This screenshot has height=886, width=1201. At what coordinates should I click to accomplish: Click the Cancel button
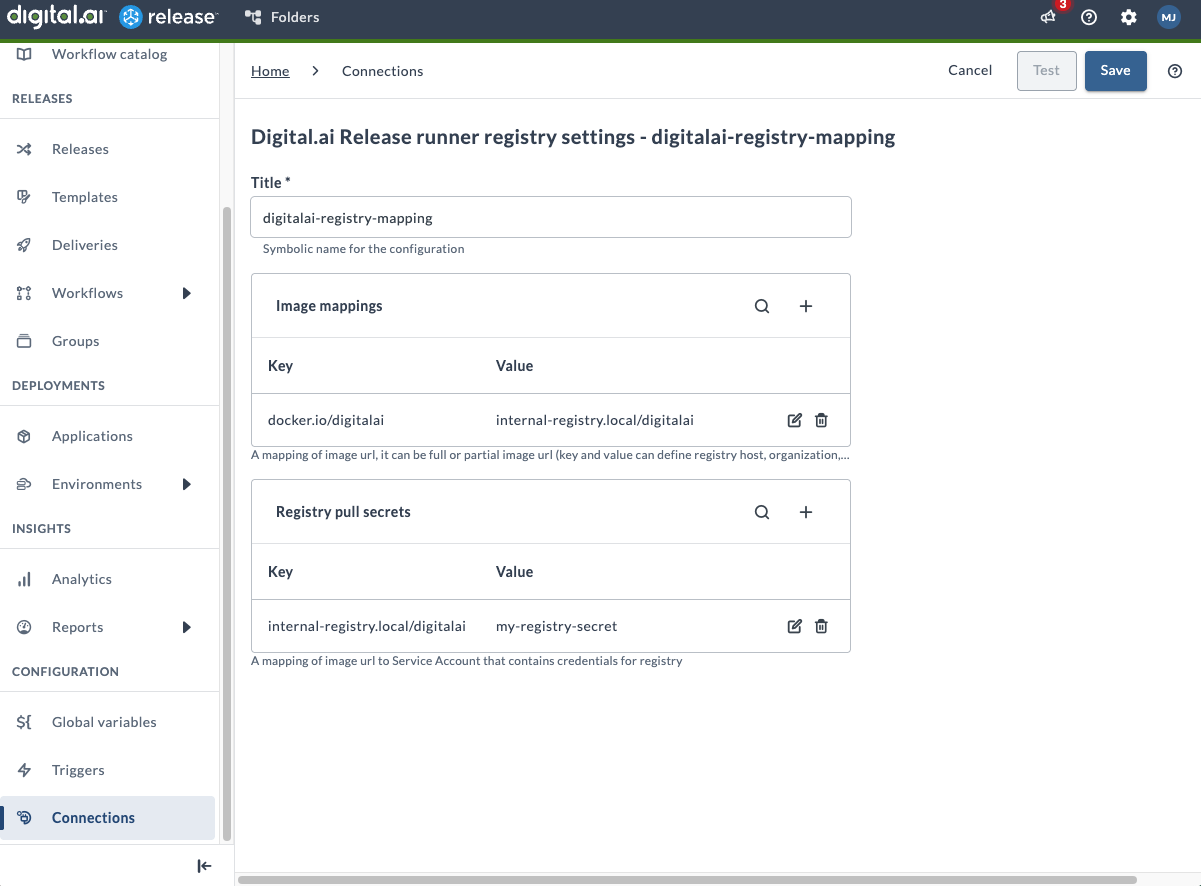(970, 70)
